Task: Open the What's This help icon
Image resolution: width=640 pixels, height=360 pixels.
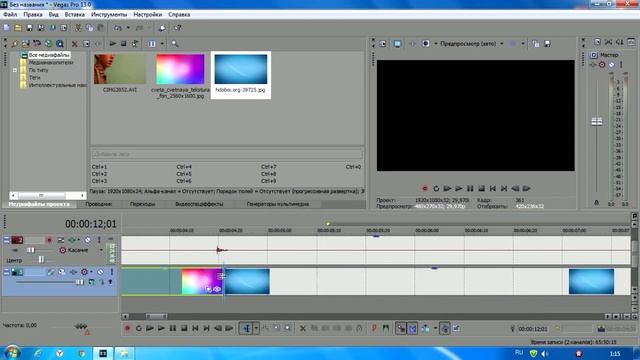Action: pyautogui.click(x=178, y=28)
